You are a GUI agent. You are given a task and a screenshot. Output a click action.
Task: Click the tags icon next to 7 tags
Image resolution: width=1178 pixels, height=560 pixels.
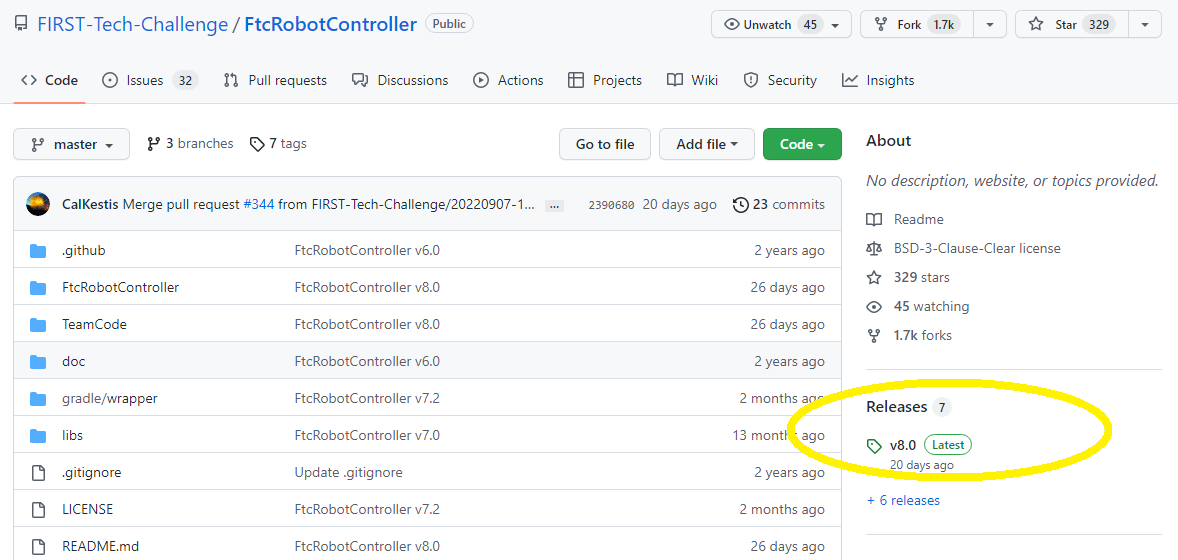257,144
